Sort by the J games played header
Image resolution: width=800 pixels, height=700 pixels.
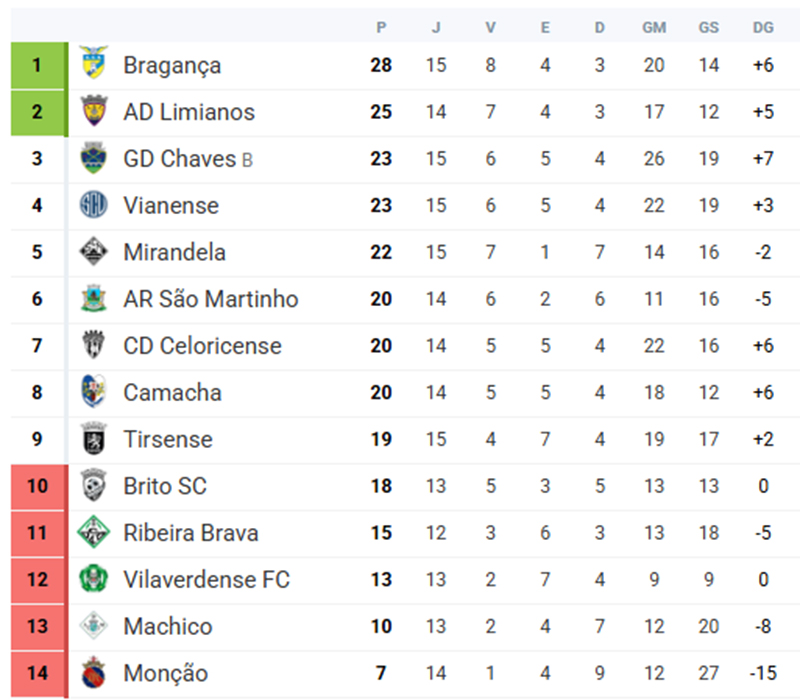436,27
